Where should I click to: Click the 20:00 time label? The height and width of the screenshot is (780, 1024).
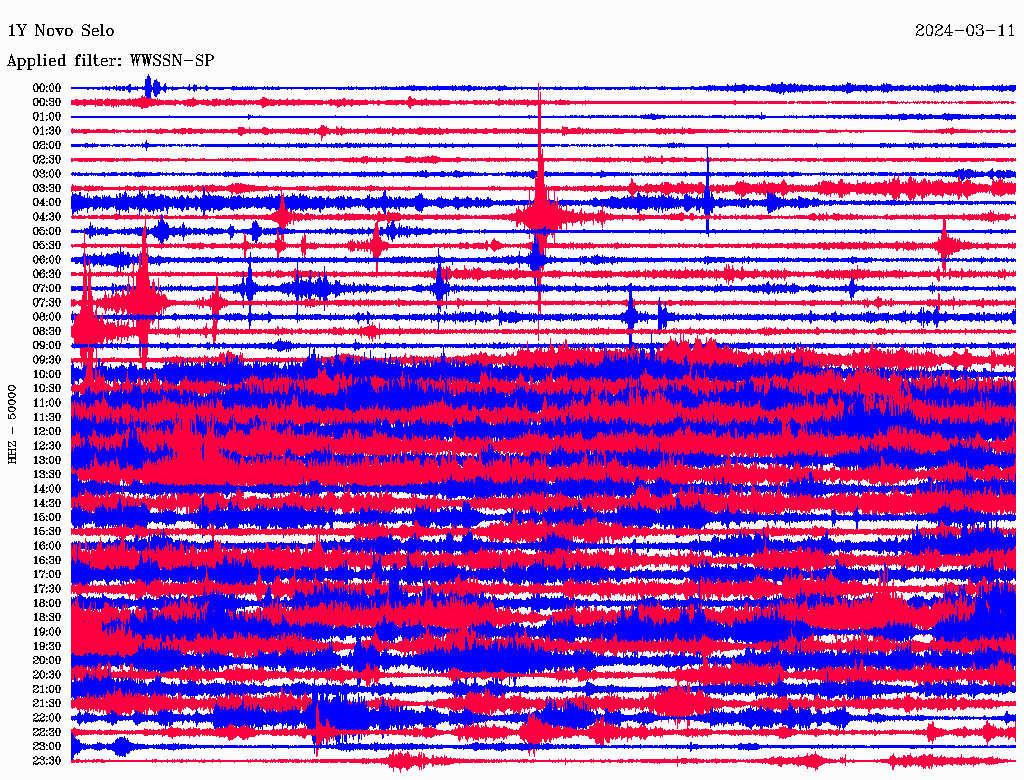47,660
